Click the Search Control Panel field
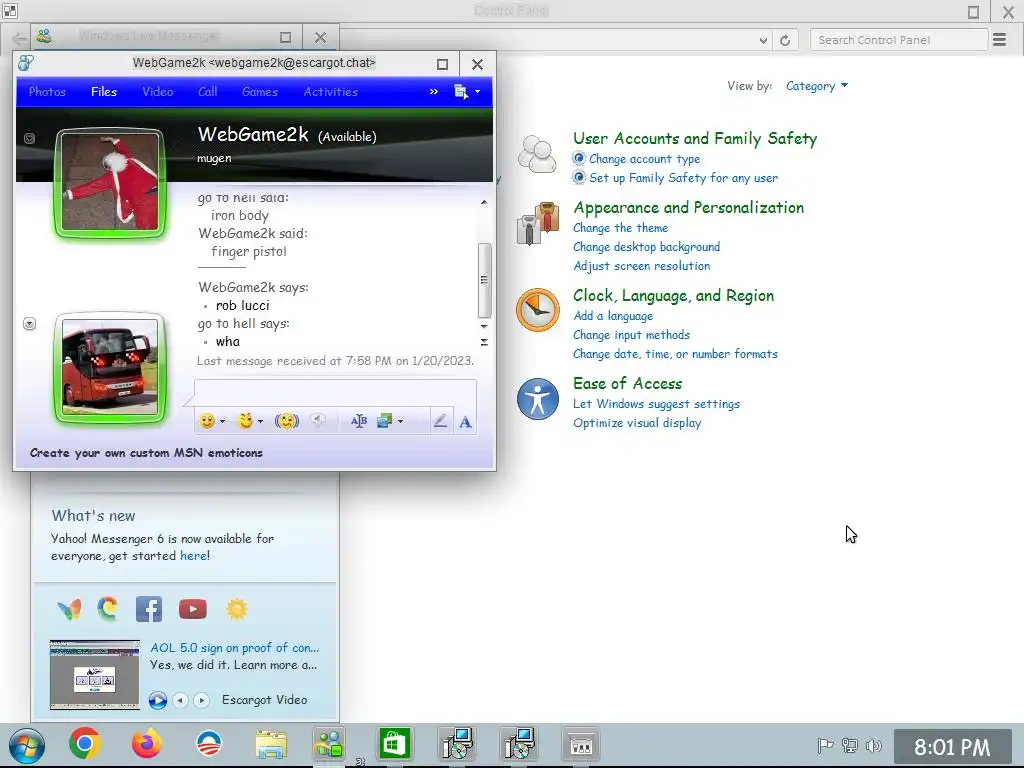Image resolution: width=1024 pixels, height=768 pixels. (899, 40)
